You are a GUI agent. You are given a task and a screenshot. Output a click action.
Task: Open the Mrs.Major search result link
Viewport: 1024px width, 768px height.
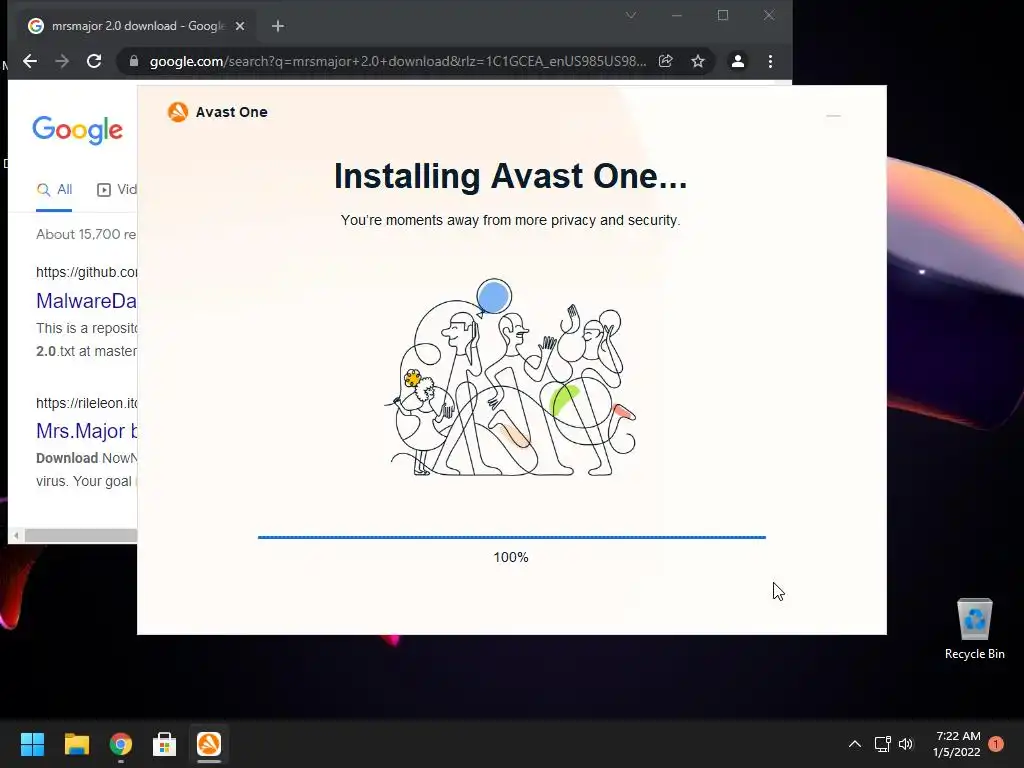click(86, 431)
